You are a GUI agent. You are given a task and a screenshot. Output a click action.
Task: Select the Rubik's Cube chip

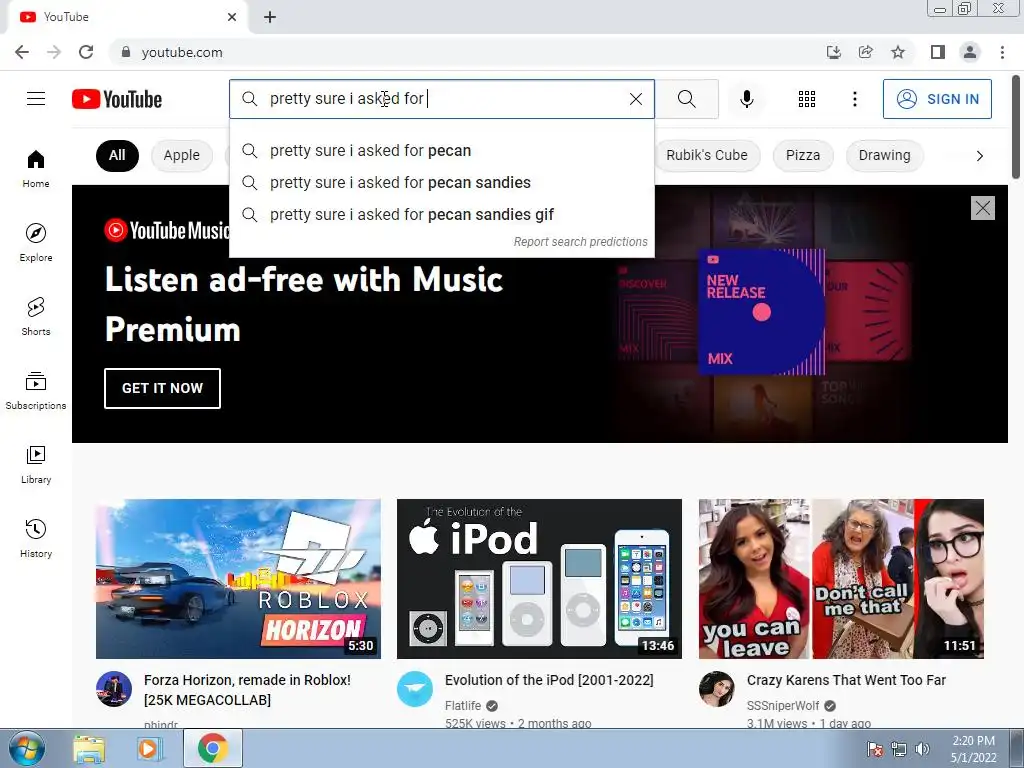(x=707, y=155)
